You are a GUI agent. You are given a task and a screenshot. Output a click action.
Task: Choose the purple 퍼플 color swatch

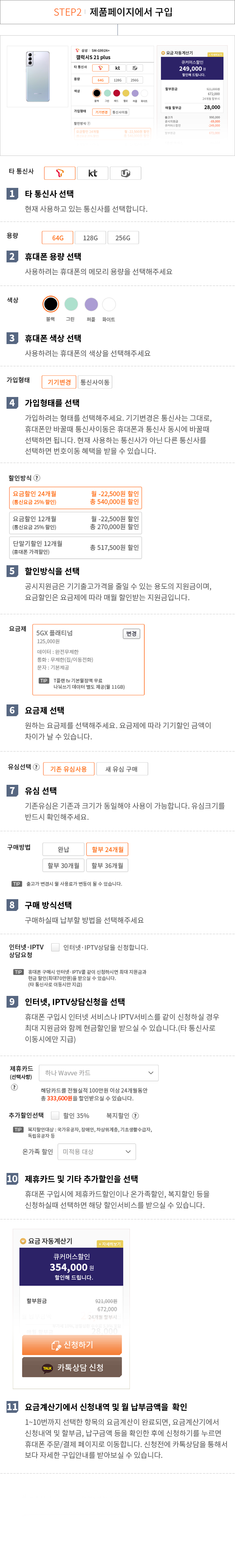click(91, 304)
